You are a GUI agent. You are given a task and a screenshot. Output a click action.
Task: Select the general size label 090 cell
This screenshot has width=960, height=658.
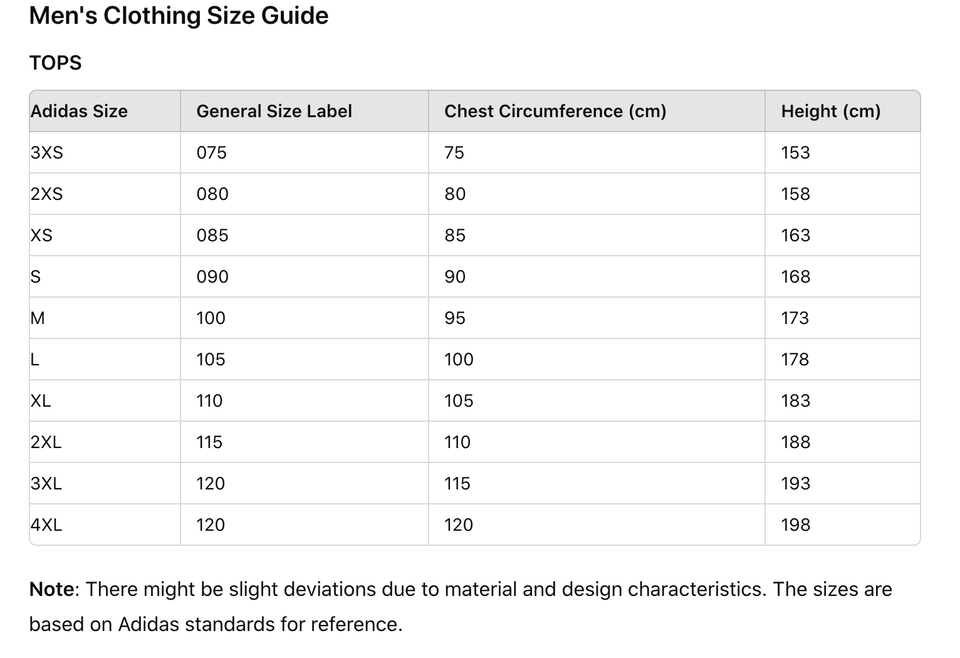[x=212, y=277]
